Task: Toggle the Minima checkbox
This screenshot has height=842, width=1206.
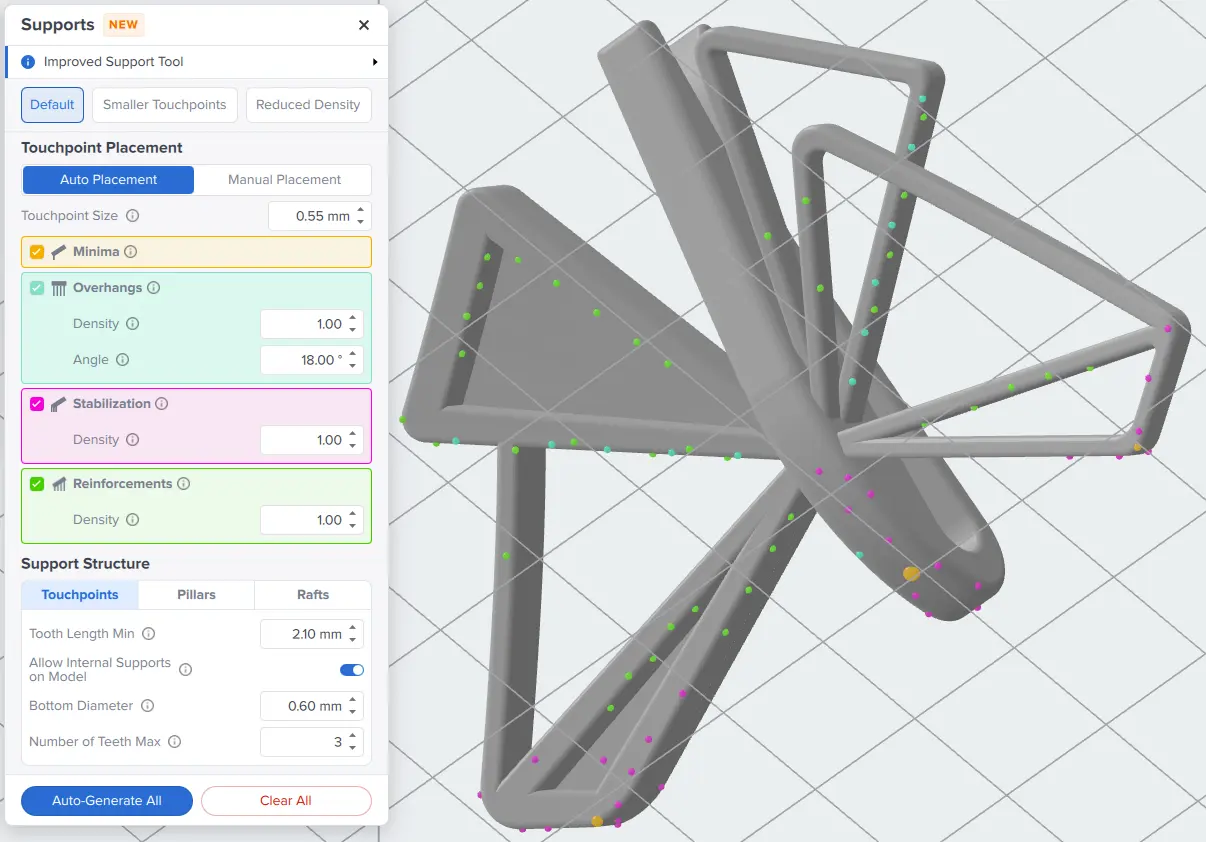Action: pos(37,252)
